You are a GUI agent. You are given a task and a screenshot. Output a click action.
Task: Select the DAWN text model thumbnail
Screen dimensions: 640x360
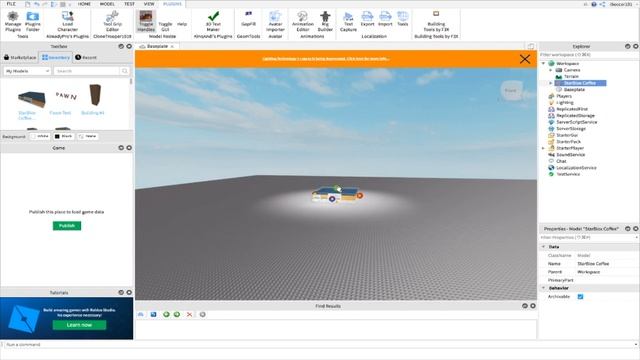[66, 96]
